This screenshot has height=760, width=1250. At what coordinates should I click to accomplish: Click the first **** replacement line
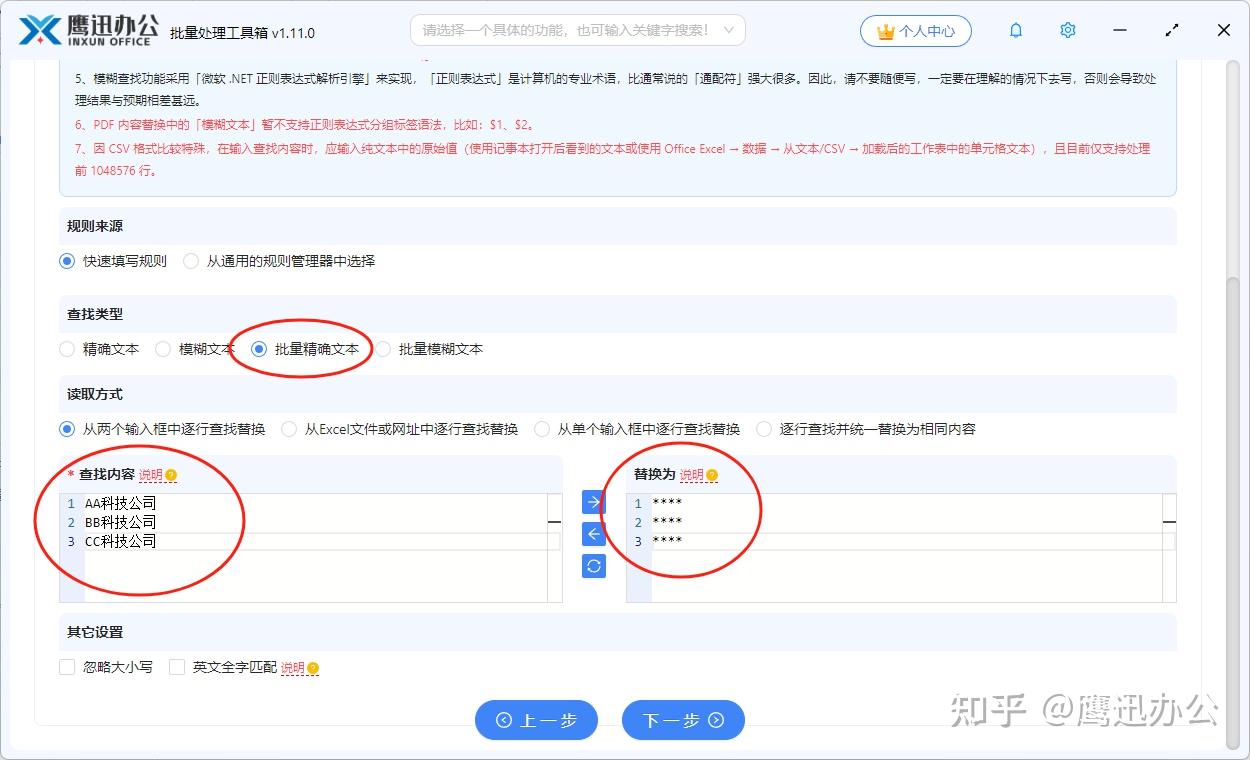tap(667, 503)
